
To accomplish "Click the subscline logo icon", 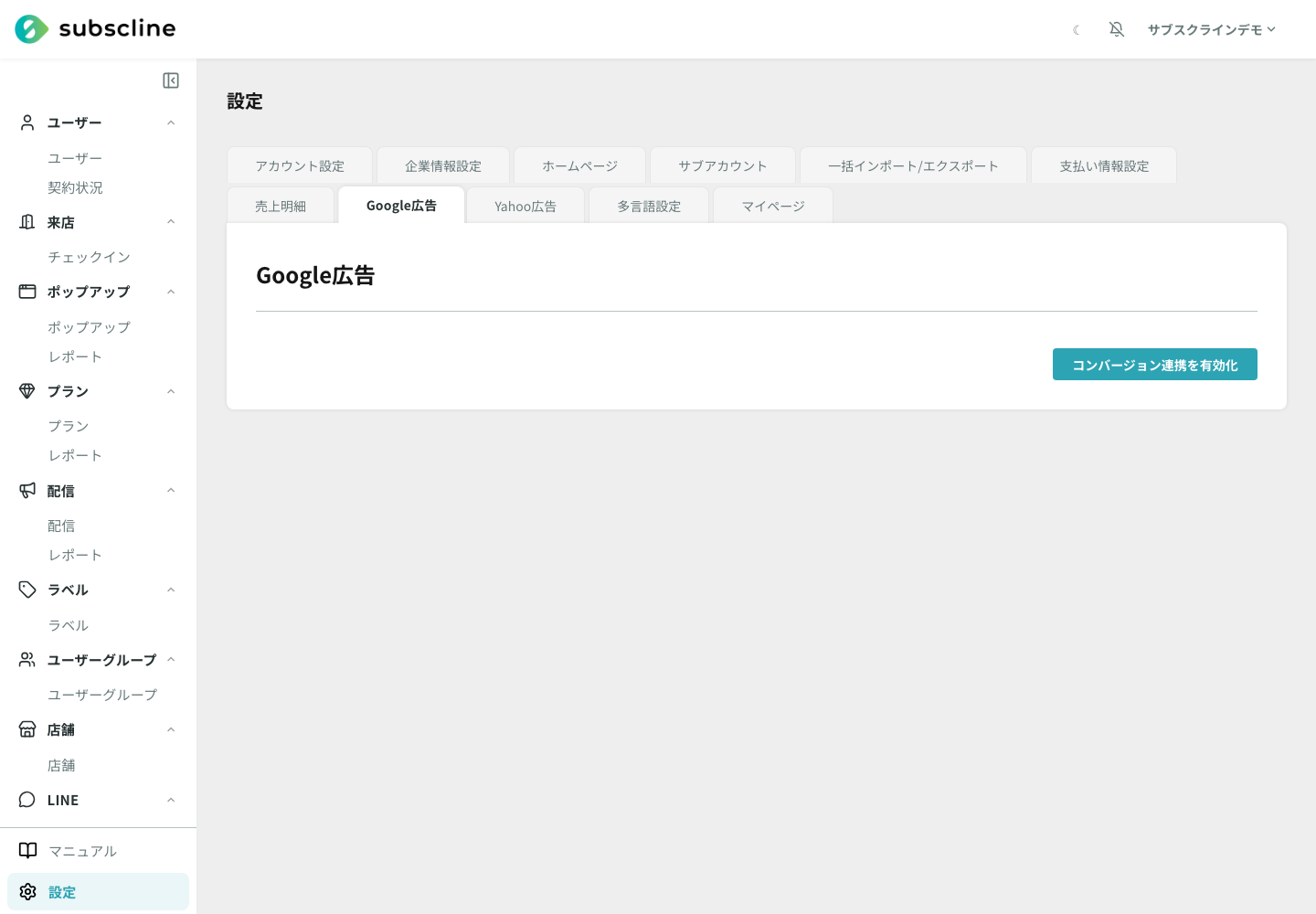I will point(31,29).
